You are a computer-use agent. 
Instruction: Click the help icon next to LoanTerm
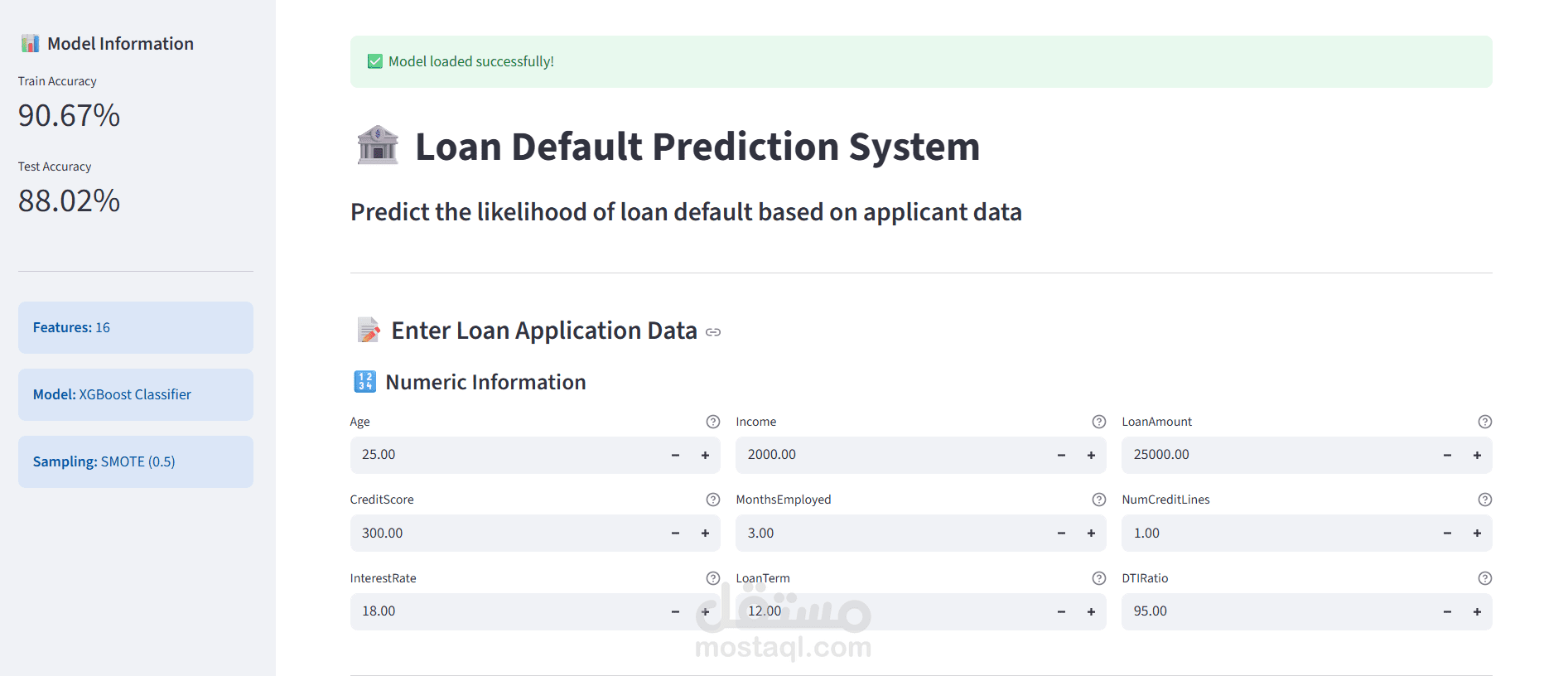coord(1098,578)
